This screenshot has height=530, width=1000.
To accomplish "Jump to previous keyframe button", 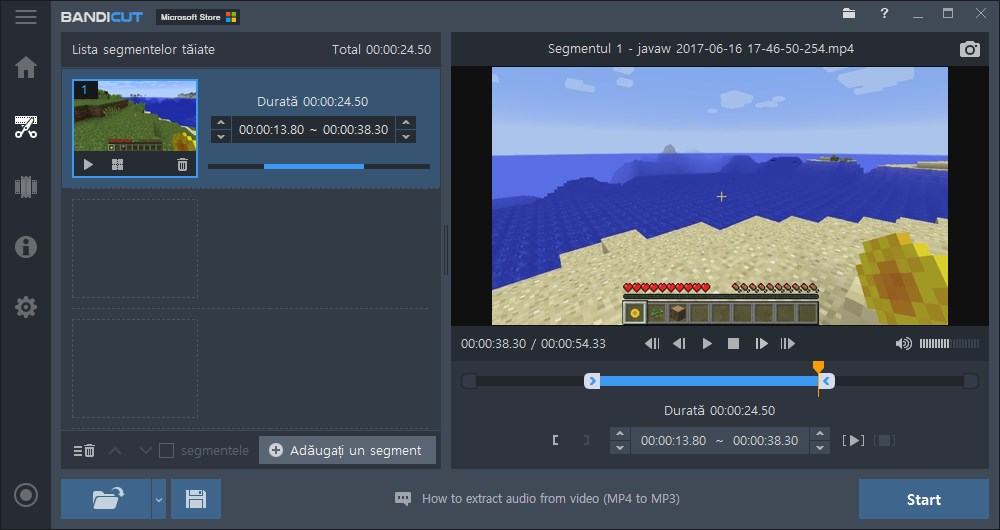I will click(652, 344).
